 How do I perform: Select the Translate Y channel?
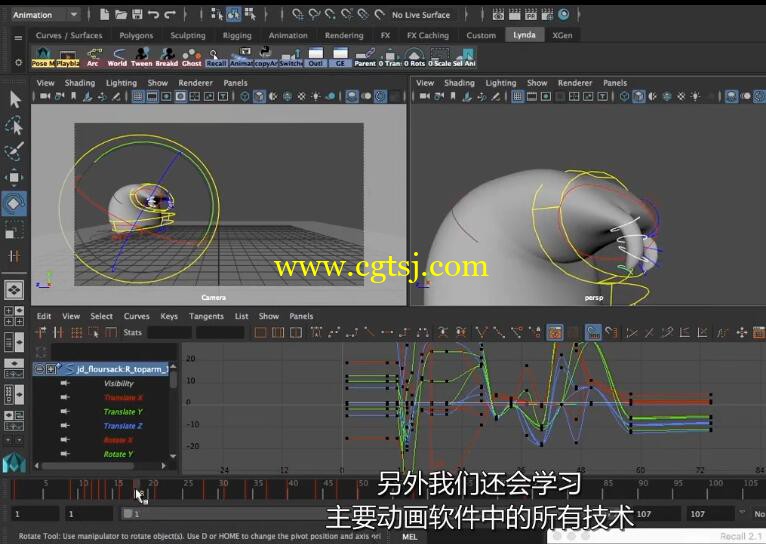point(123,412)
